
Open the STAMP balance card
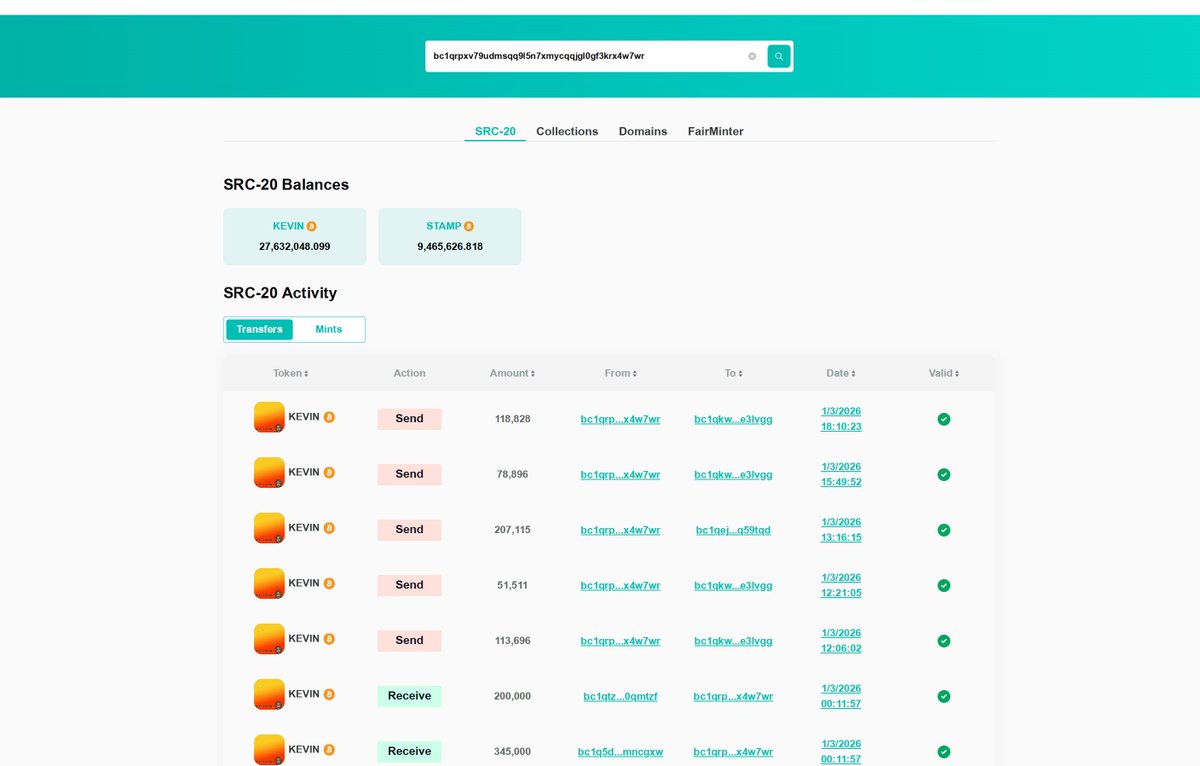click(450, 236)
